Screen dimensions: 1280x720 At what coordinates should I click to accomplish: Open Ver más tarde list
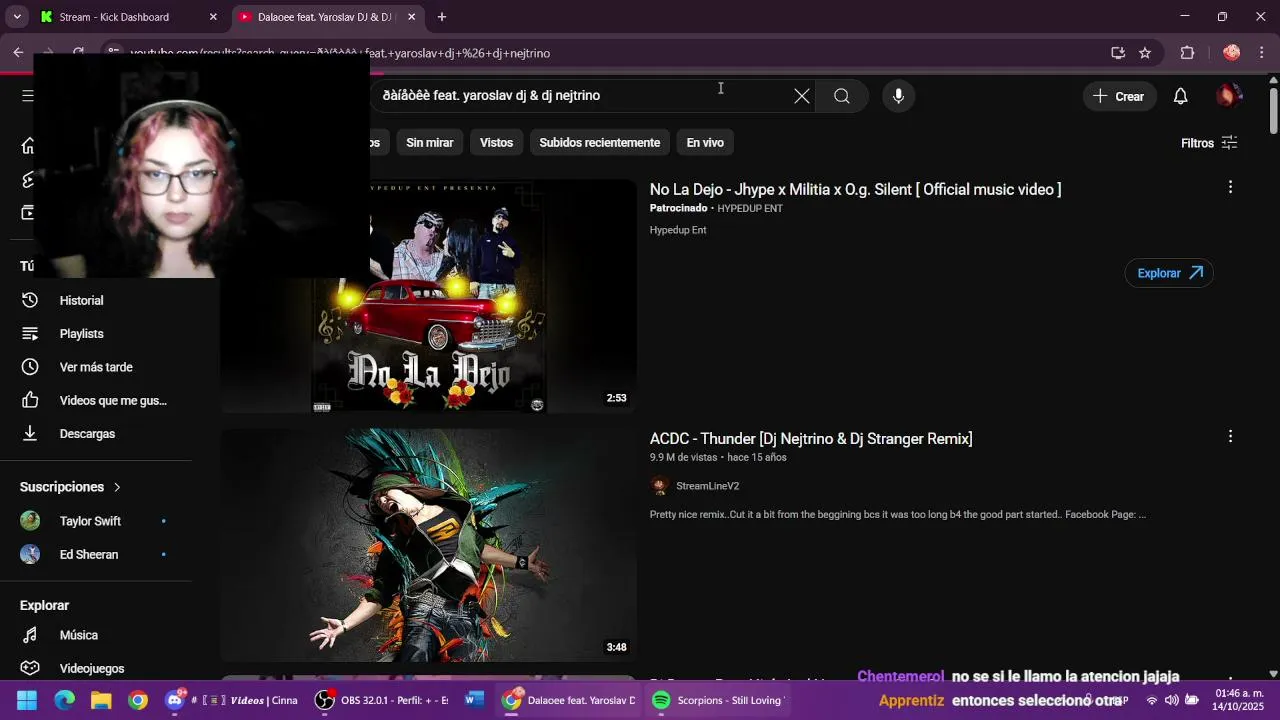96,367
